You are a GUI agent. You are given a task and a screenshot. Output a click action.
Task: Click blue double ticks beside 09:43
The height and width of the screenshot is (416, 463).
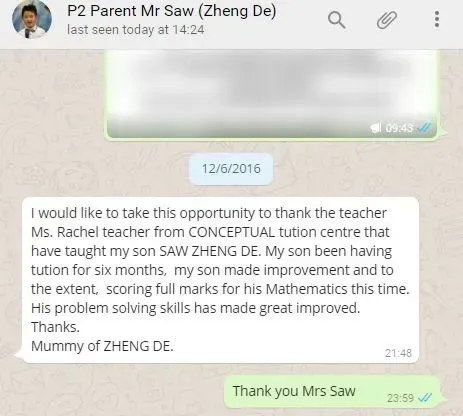tap(424, 127)
